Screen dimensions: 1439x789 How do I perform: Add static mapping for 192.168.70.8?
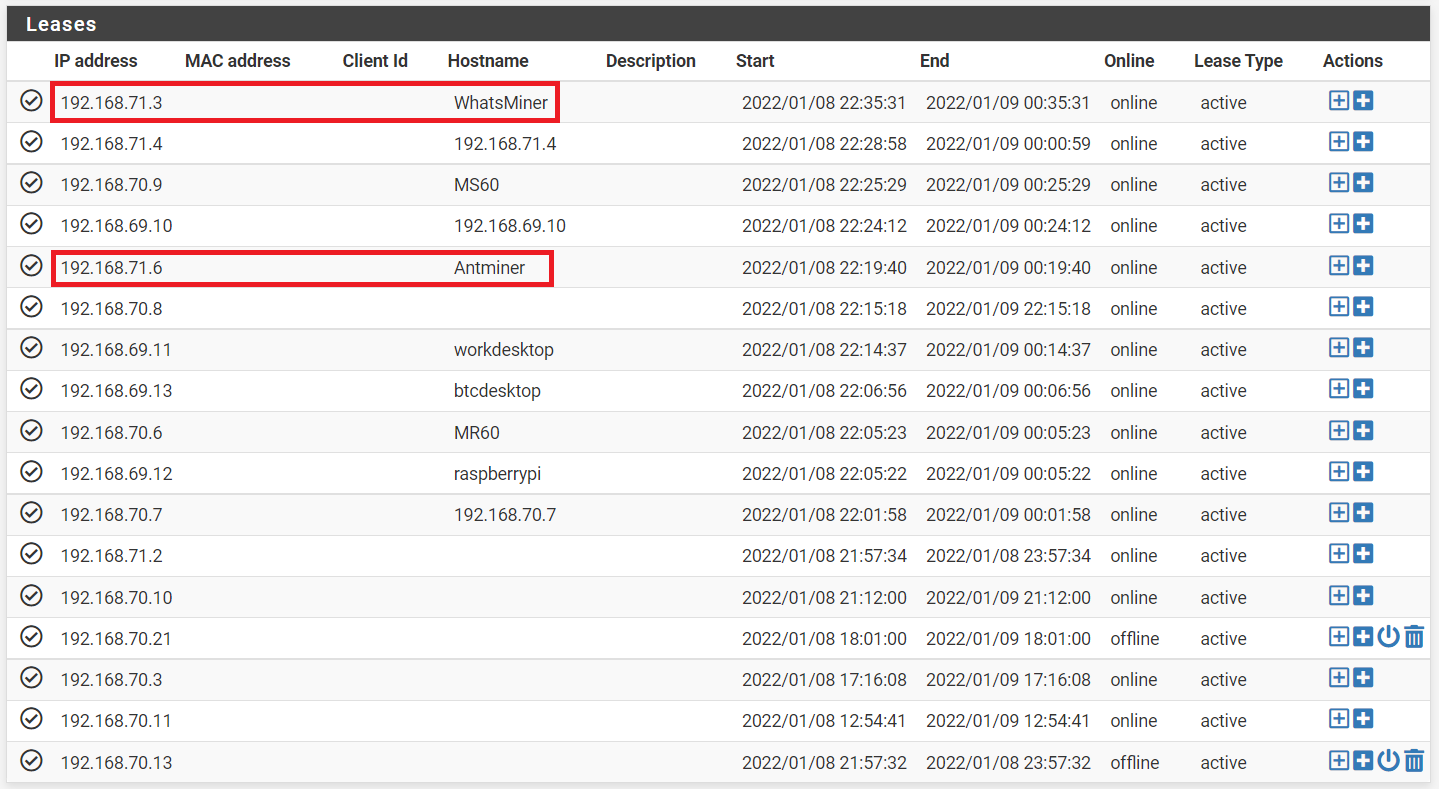click(1339, 307)
